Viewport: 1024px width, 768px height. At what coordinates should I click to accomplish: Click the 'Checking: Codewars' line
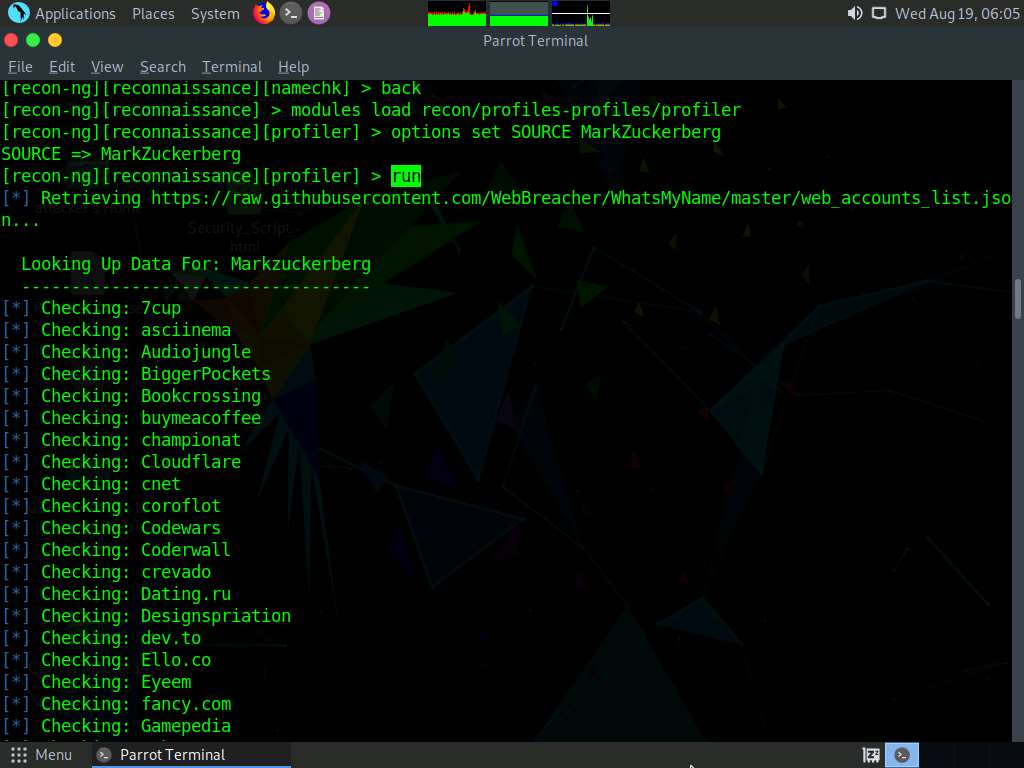112,528
